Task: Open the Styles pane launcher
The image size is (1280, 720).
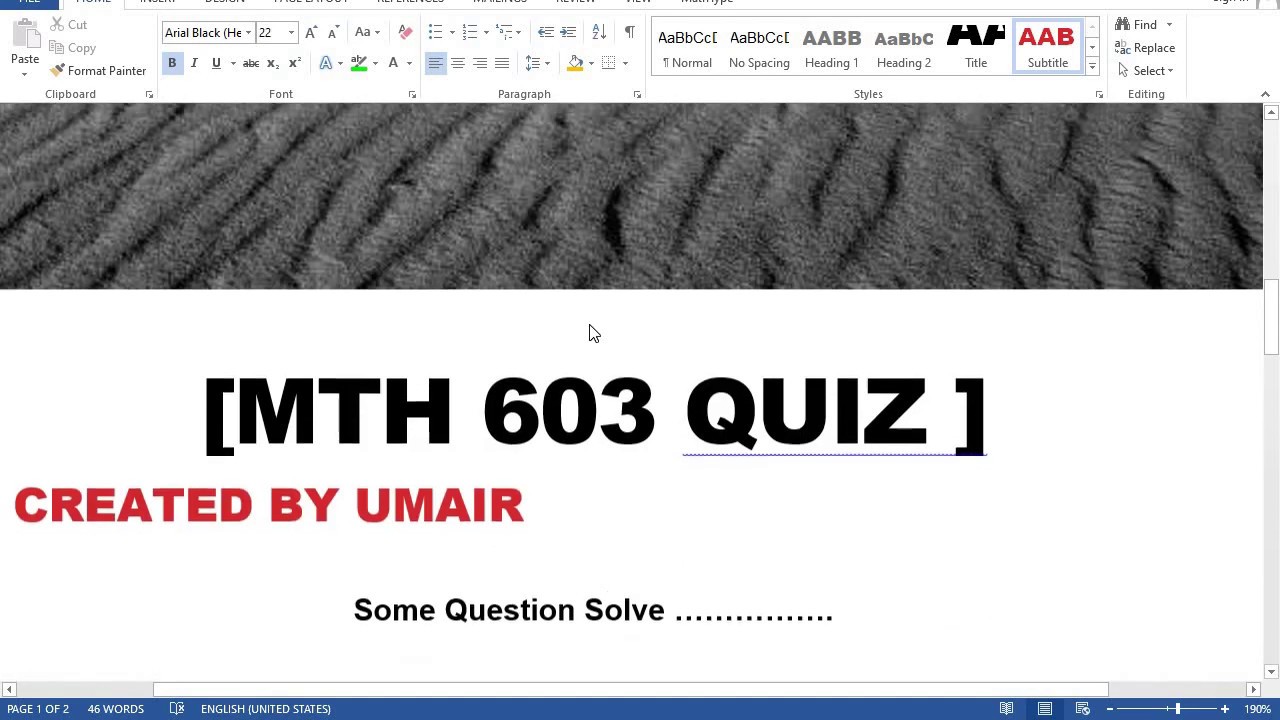Action: 1099,94
